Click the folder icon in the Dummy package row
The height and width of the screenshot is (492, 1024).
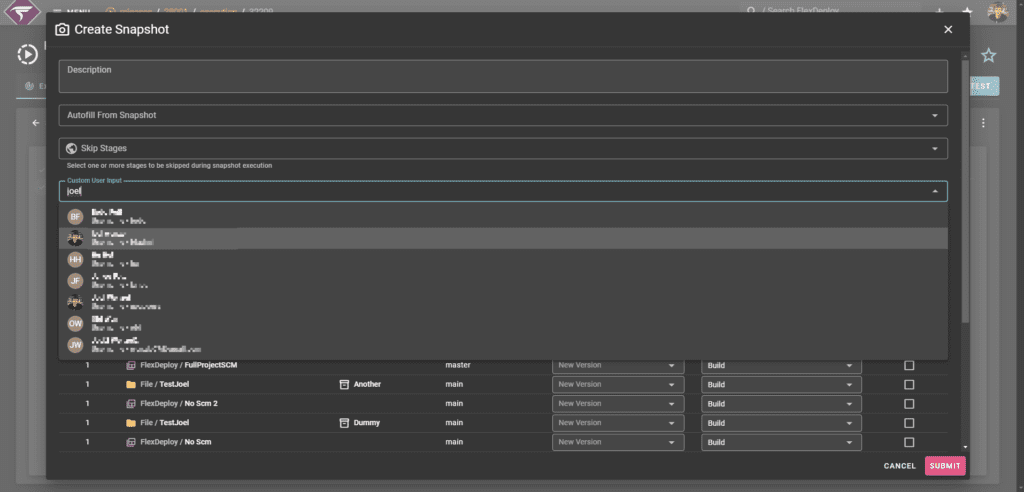[131, 423]
